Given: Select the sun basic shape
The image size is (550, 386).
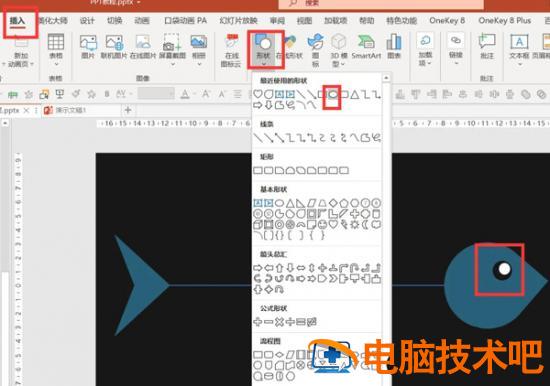Looking at the screenshot, I should tap(355, 225).
